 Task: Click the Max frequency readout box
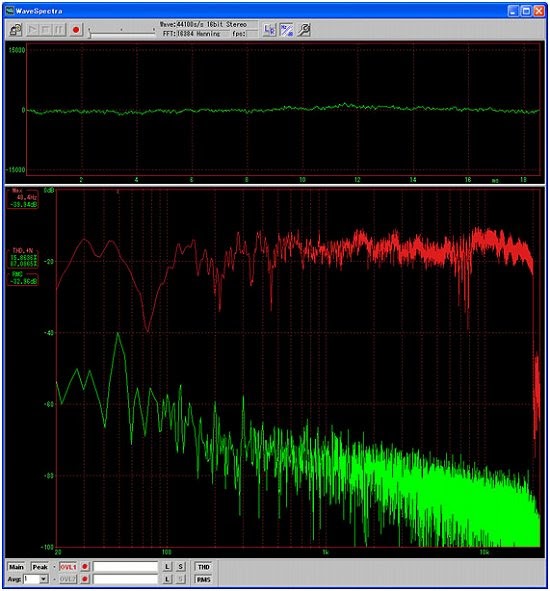pyautogui.click(x=23, y=198)
